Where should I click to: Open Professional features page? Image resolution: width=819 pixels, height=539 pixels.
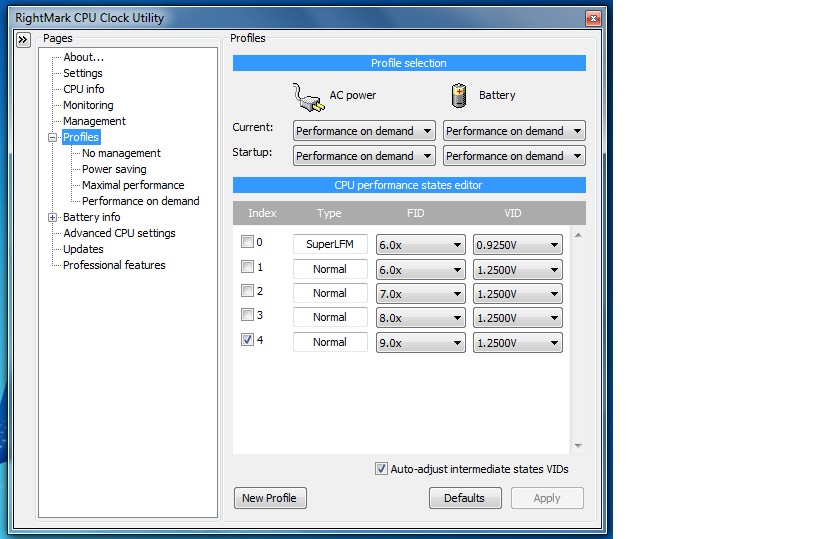point(114,265)
